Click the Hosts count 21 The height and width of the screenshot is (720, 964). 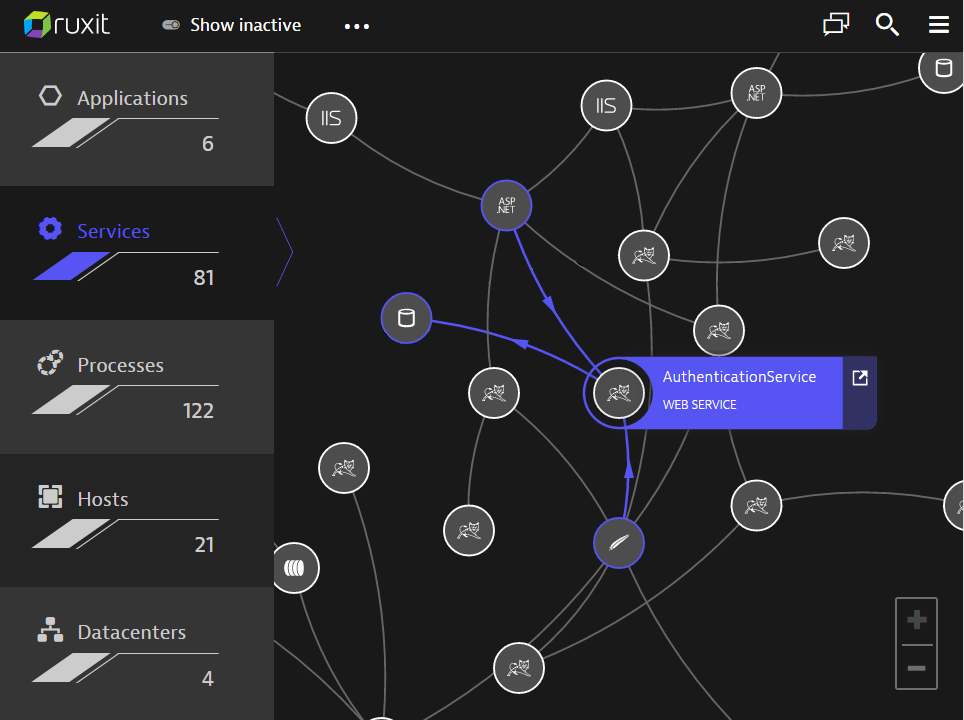coord(204,545)
